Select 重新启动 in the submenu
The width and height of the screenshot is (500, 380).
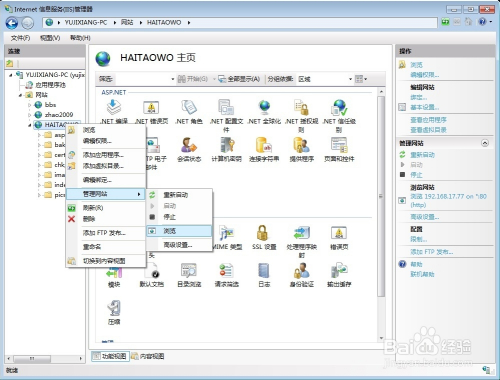(179, 195)
